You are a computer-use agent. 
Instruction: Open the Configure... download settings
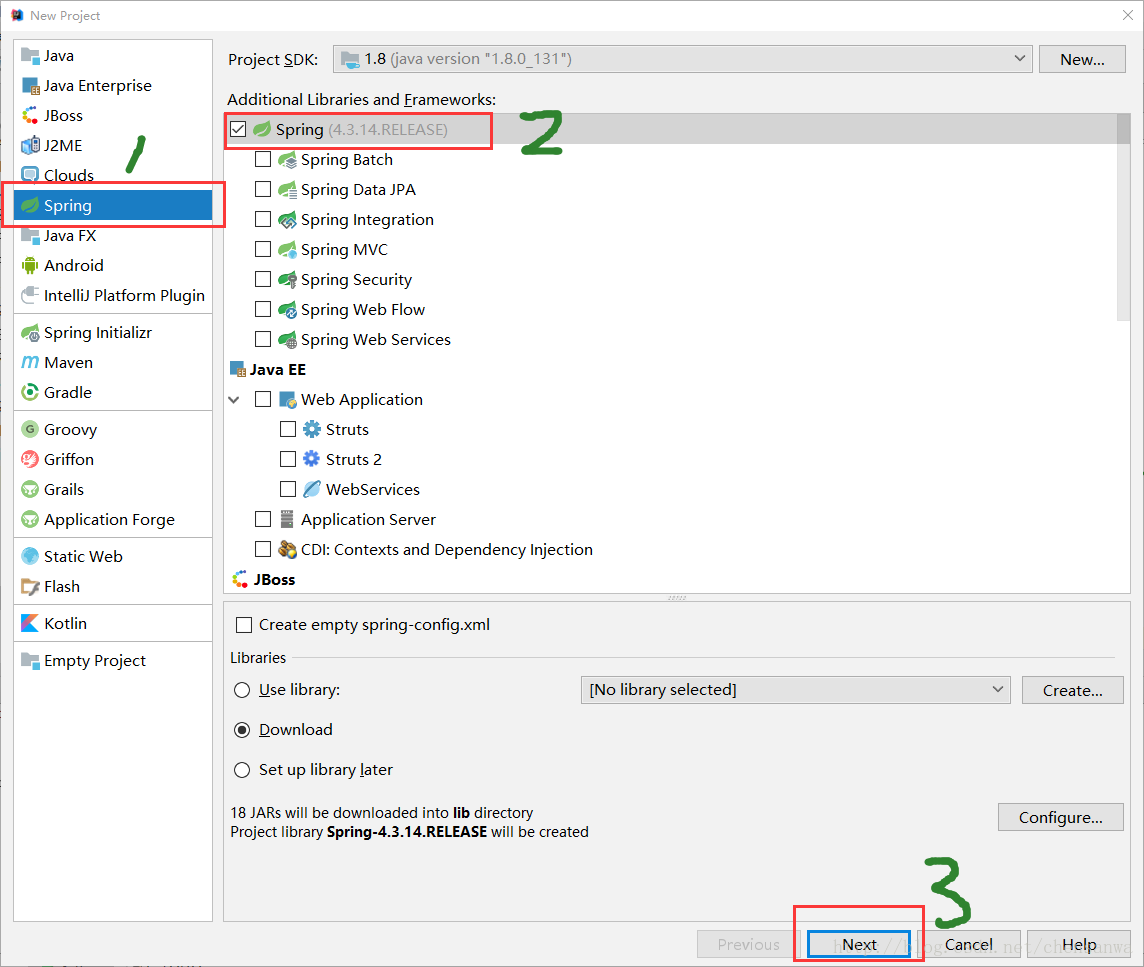point(1060,817)
